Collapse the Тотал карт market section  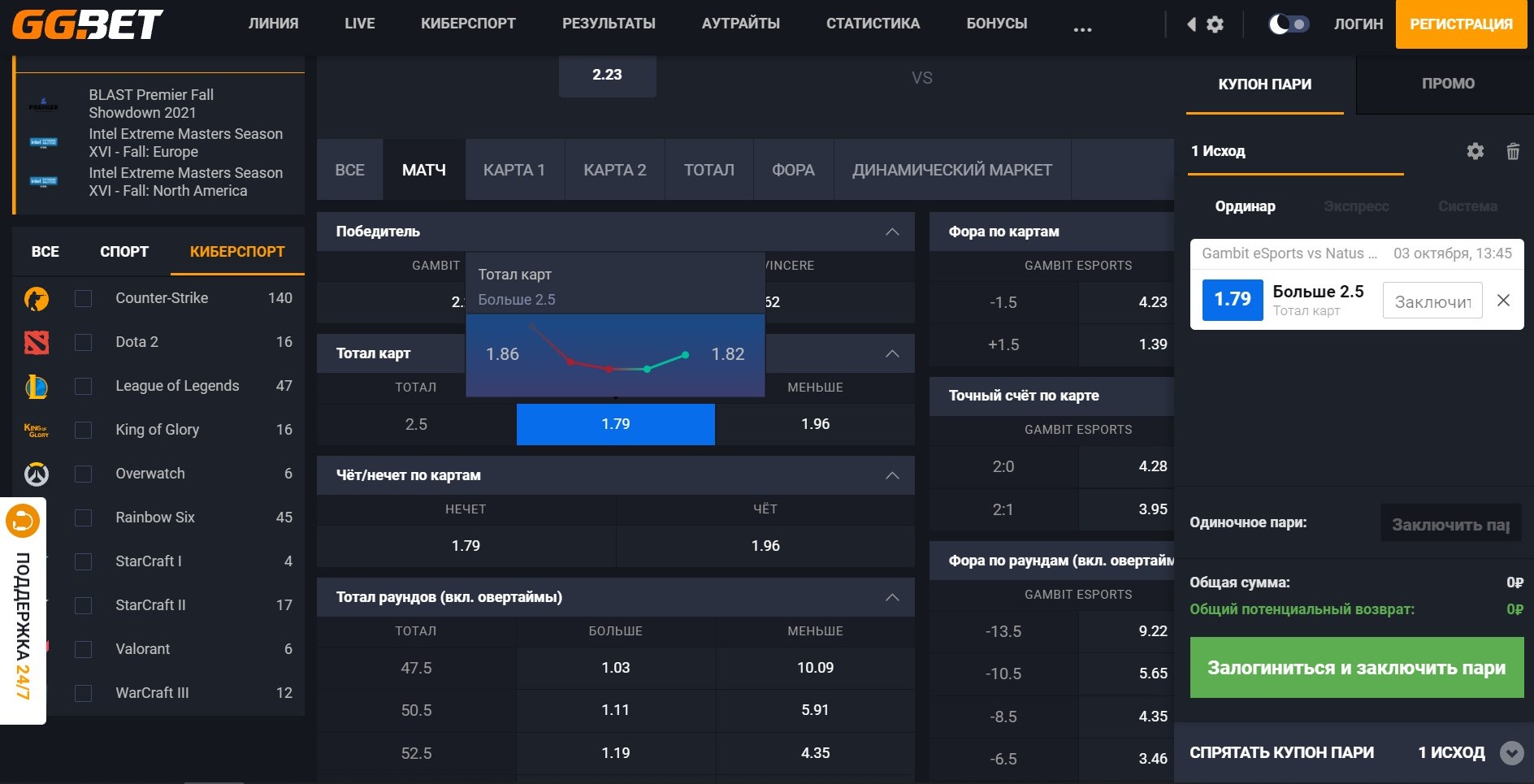[892, 353]
